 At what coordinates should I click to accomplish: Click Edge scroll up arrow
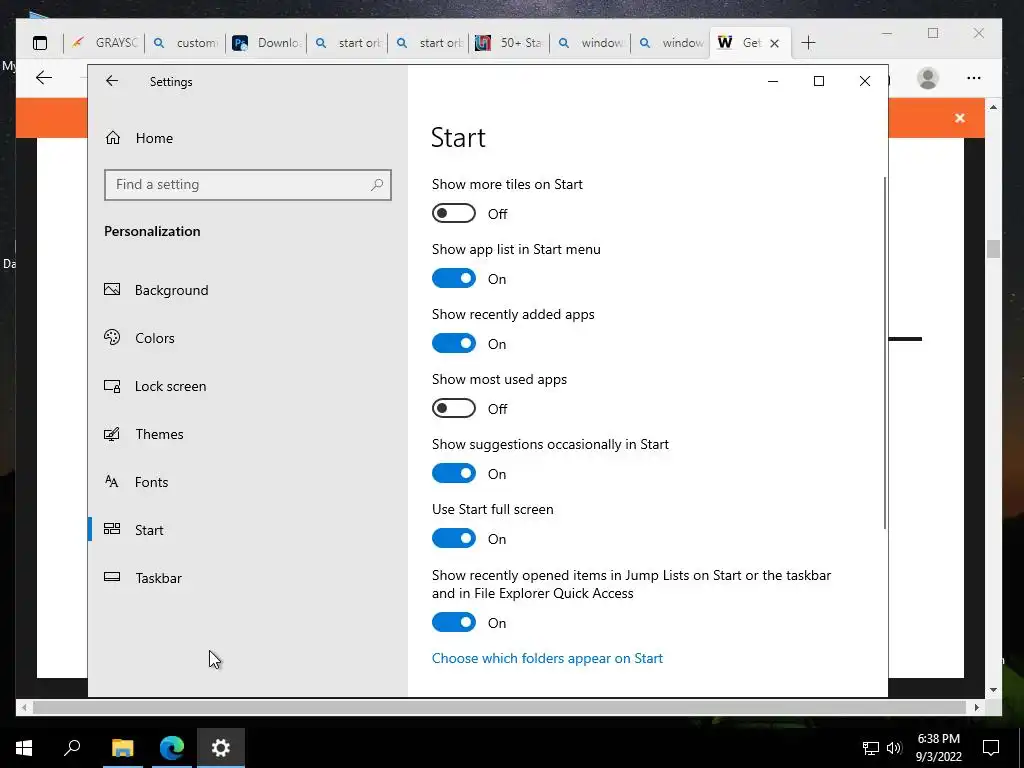(993, 107)
